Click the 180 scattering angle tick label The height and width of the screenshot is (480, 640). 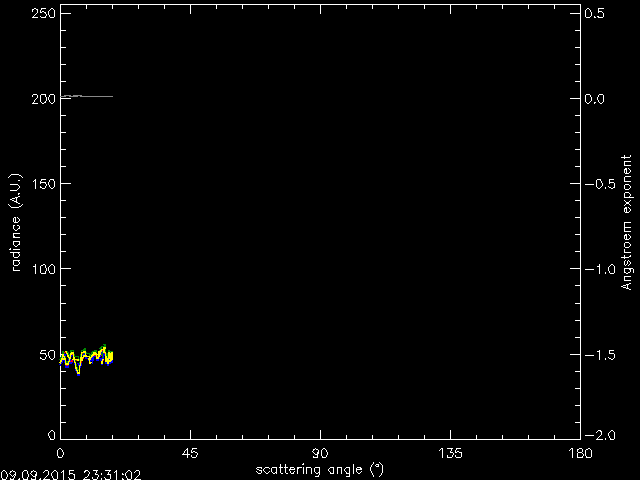tap(580, 453)
